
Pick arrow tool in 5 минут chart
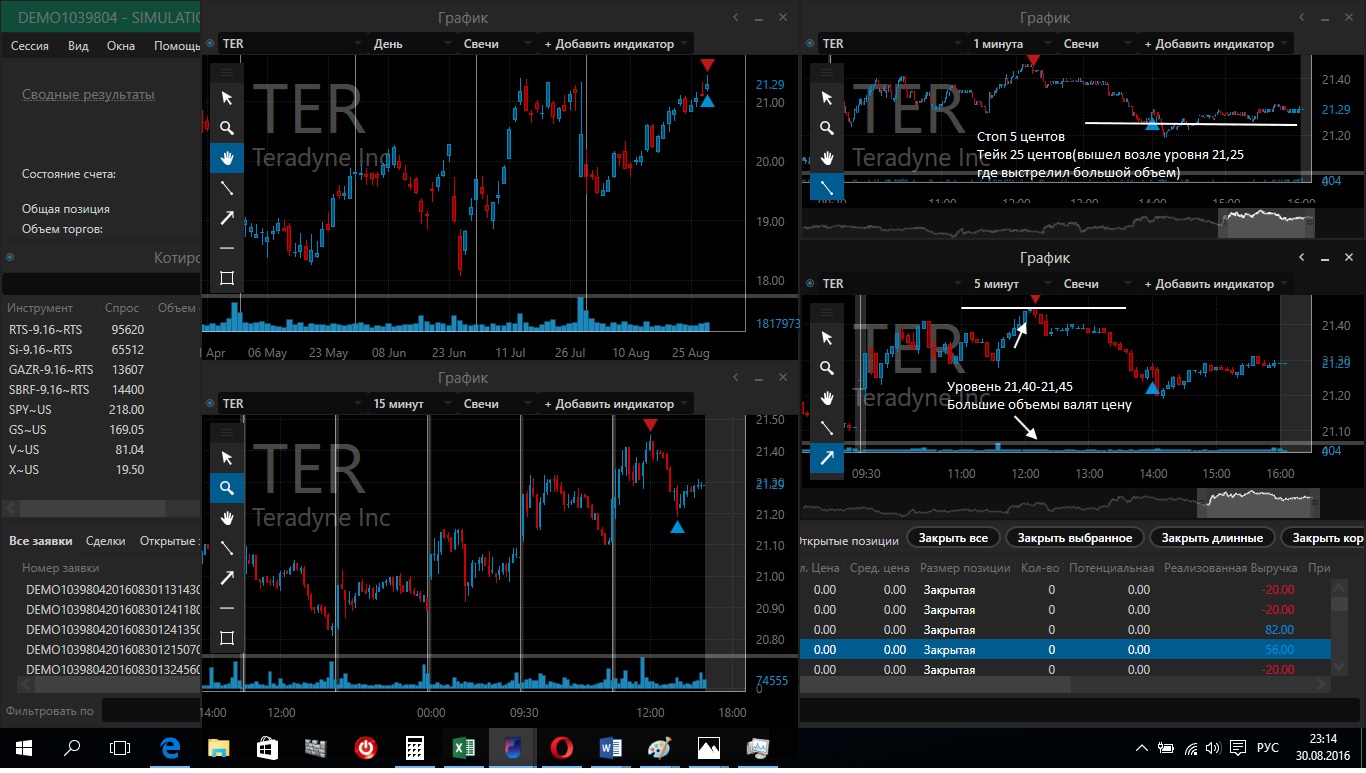tap(827, 458)
